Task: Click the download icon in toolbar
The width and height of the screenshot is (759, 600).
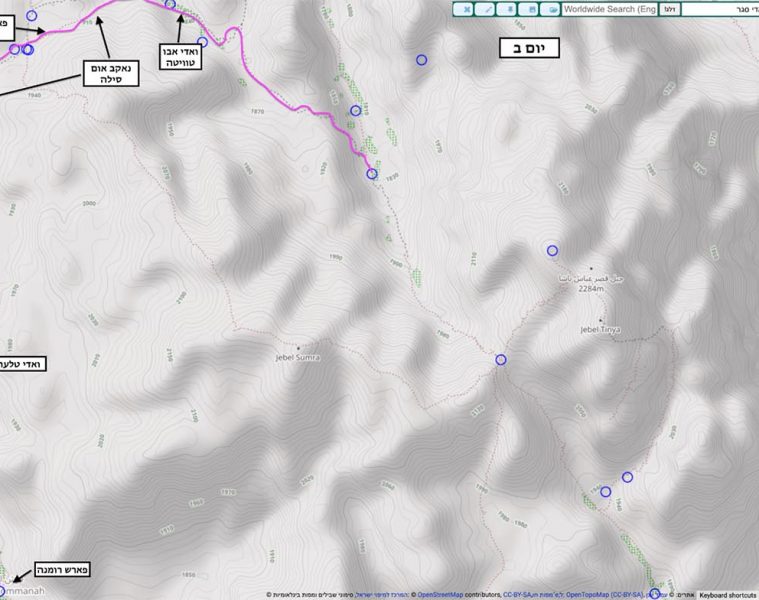Action: tap(509, 9)
